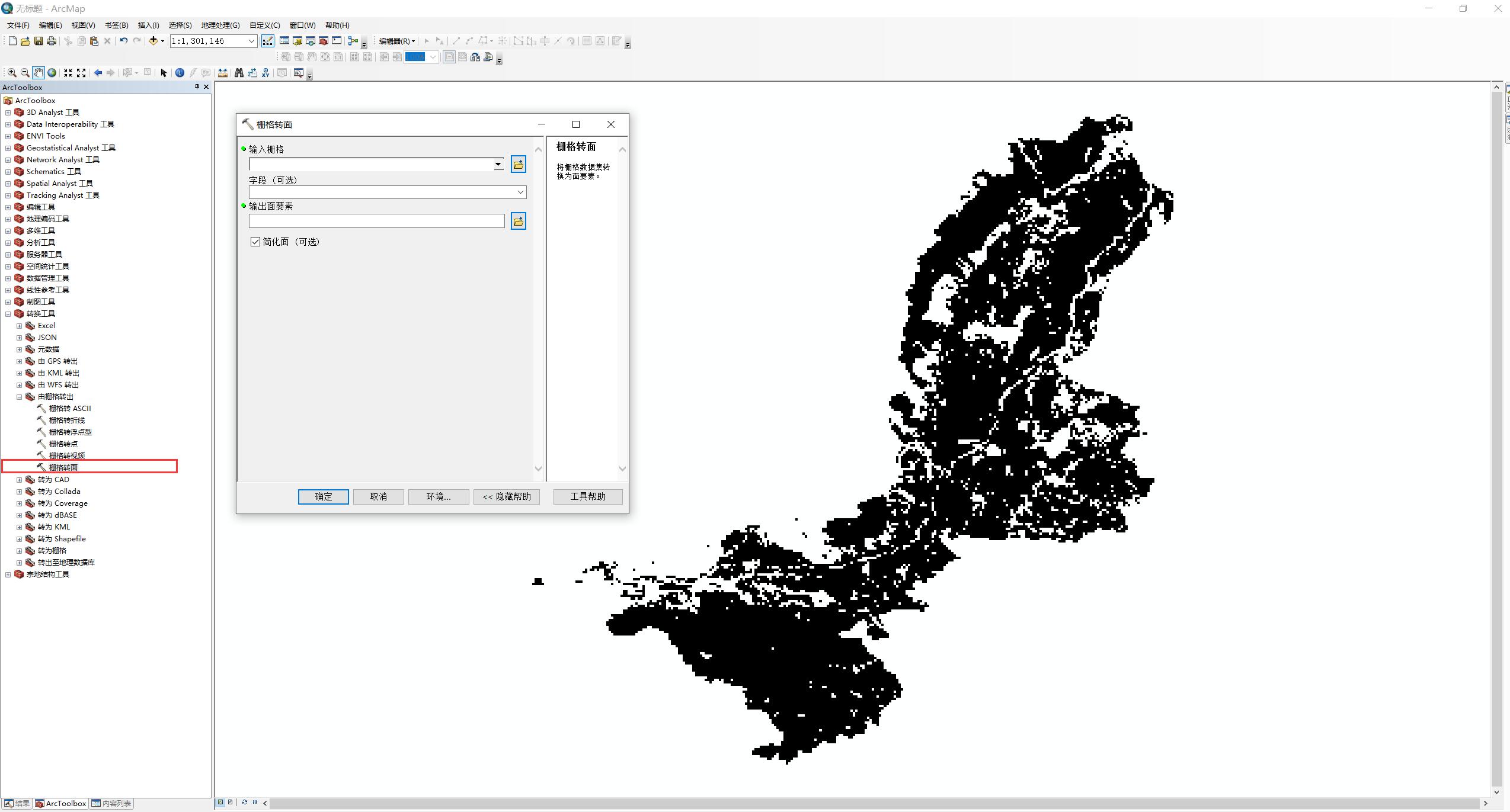
Task: Open the 字段 field dropdown
Action: click(x=520, y=192)
